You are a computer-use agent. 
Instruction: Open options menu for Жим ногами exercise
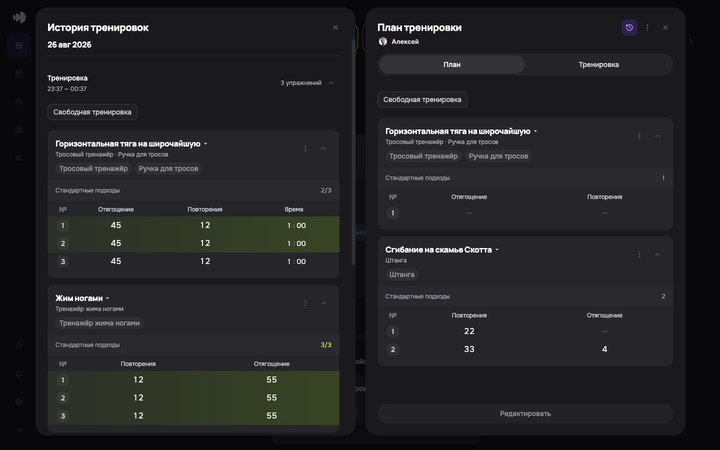click(x=305, y=303)
